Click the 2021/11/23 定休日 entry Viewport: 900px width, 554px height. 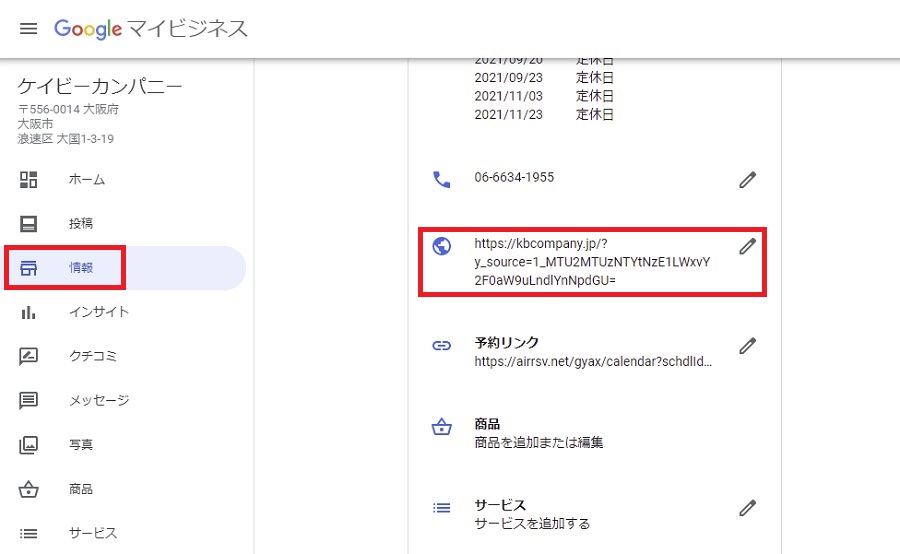tap(544, 114)
